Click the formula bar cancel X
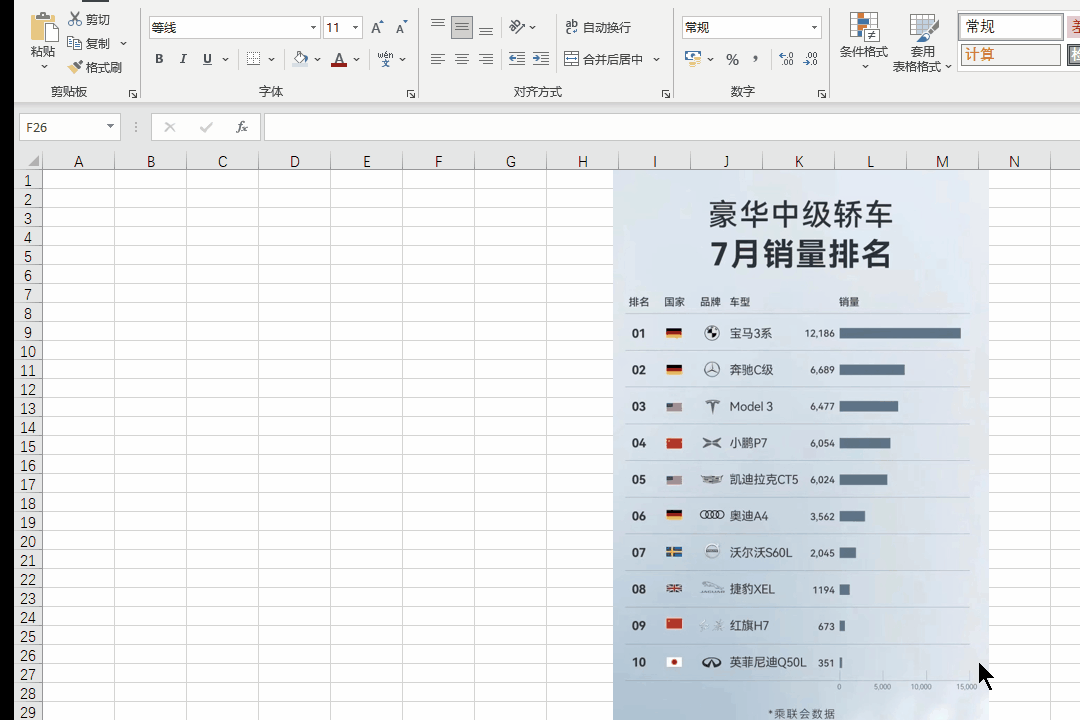 click(x=169, y=127)
